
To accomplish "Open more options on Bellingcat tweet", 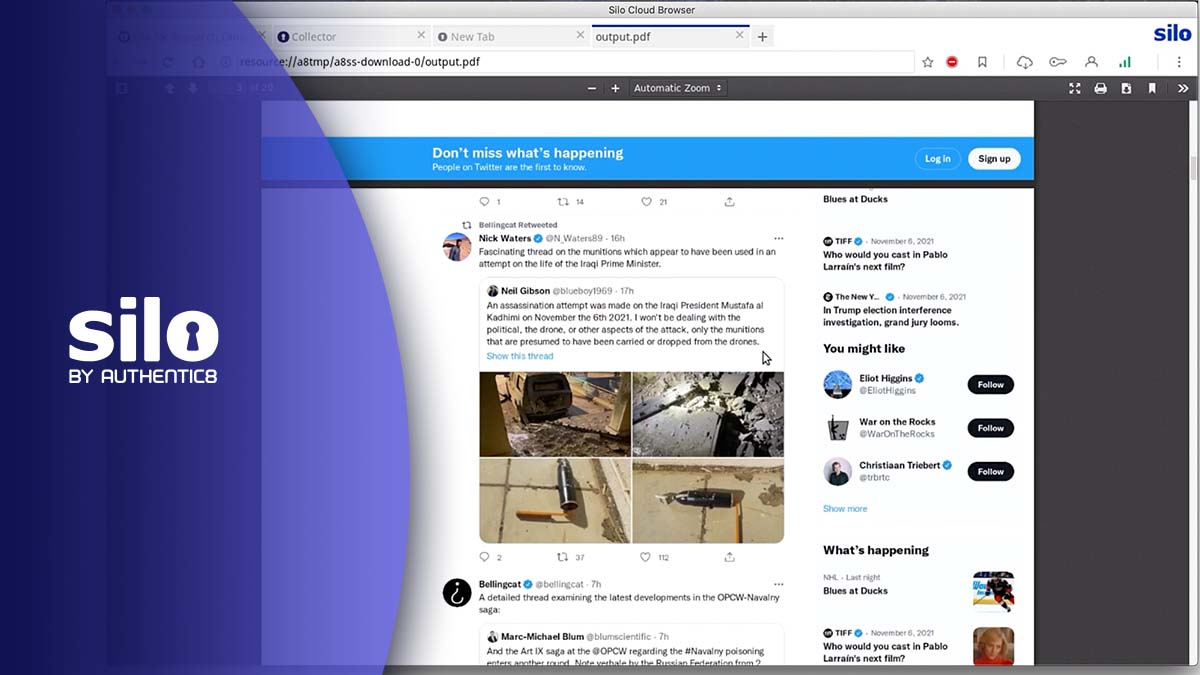I will click(778, 584).
